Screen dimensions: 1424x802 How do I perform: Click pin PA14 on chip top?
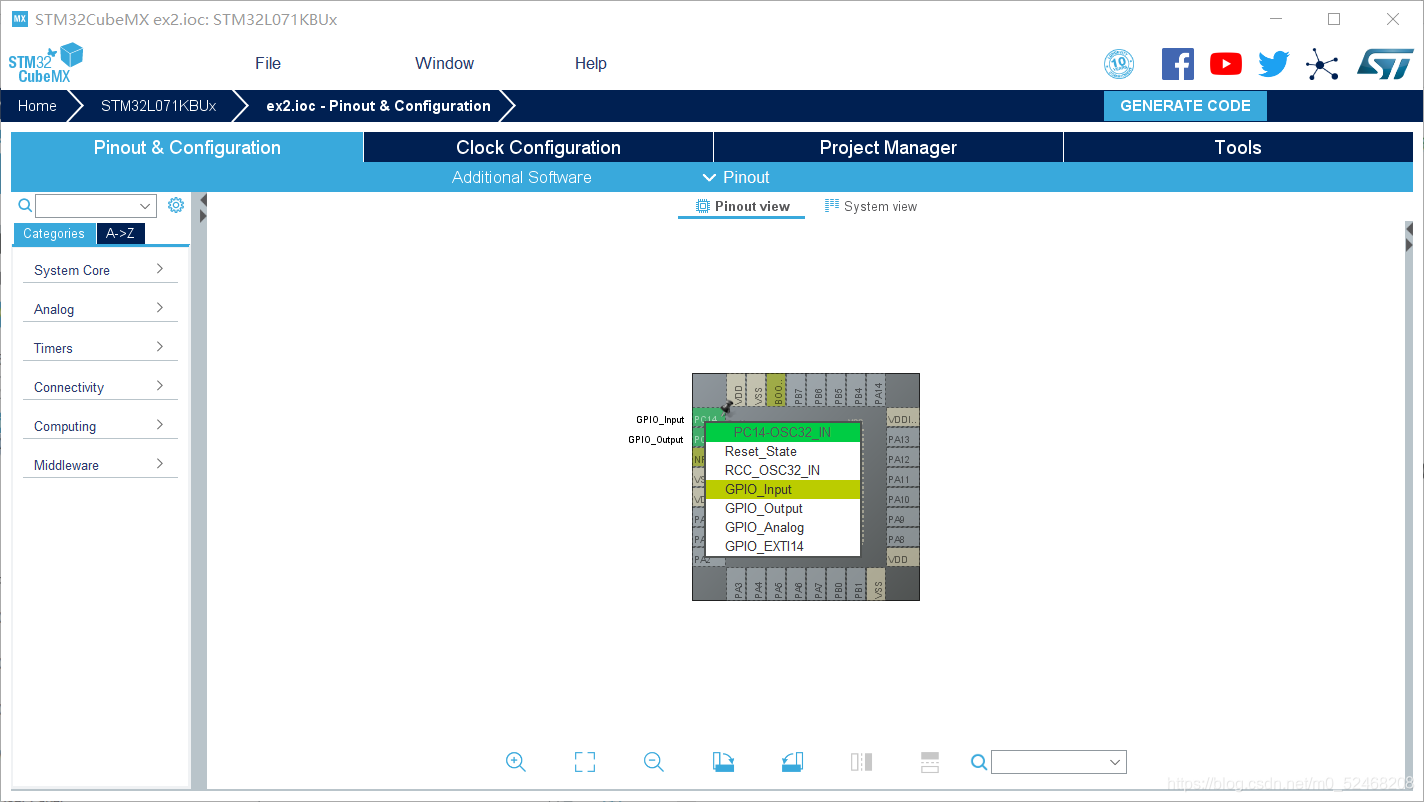pos(877,390)
